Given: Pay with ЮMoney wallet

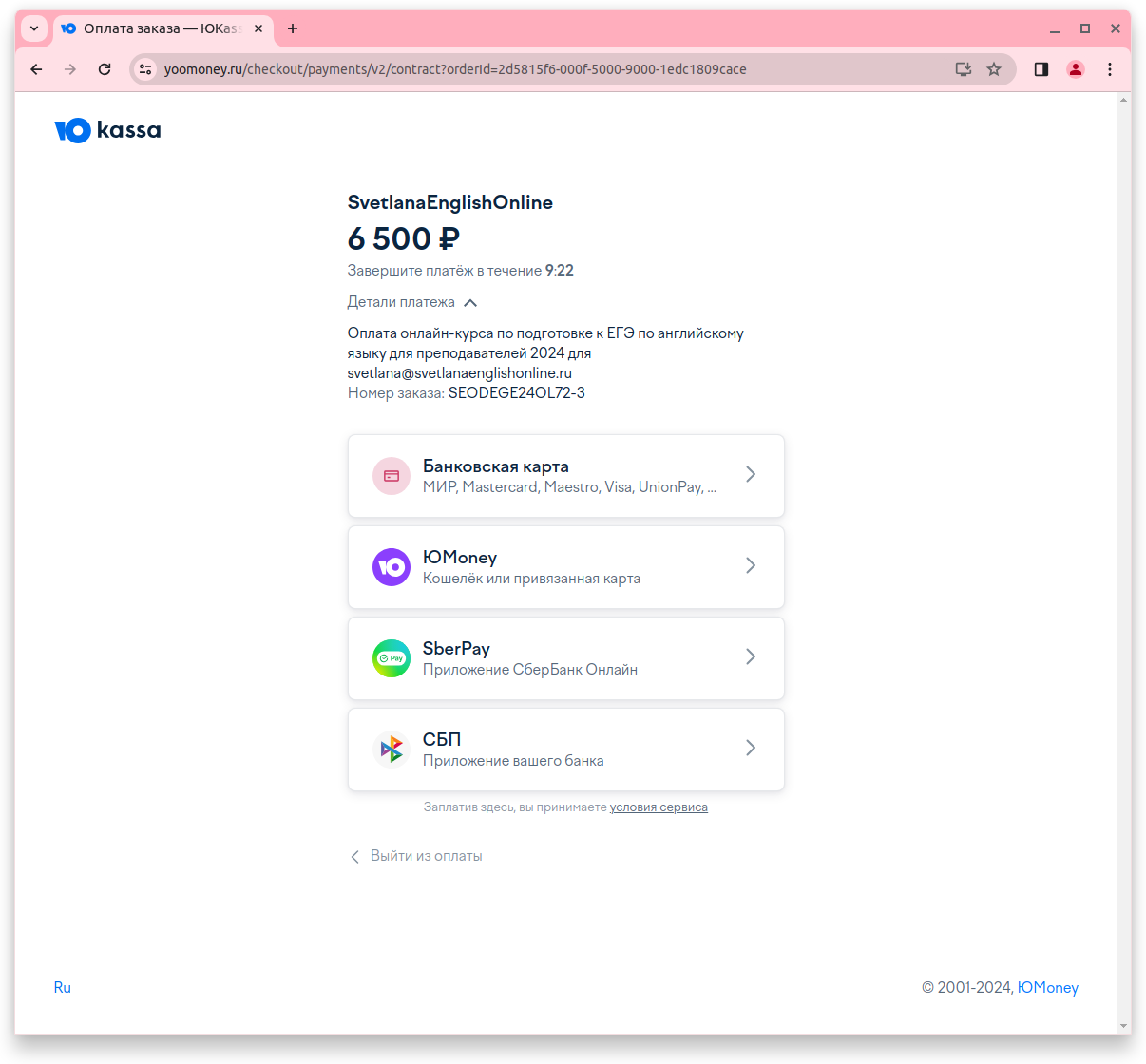Looking at the screenshot, I should click(566, 567).
